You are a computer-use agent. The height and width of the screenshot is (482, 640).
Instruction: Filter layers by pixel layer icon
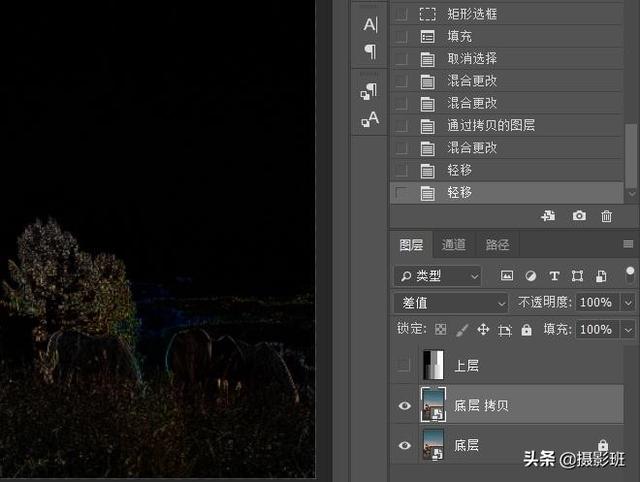coord(507,276)
